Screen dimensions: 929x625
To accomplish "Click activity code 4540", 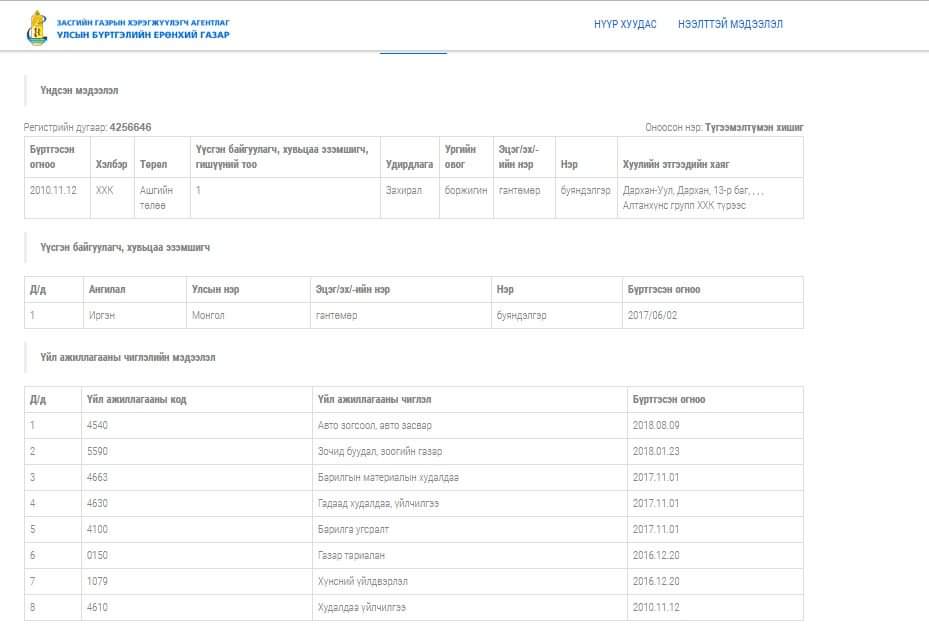I will (x=97, y=425).
